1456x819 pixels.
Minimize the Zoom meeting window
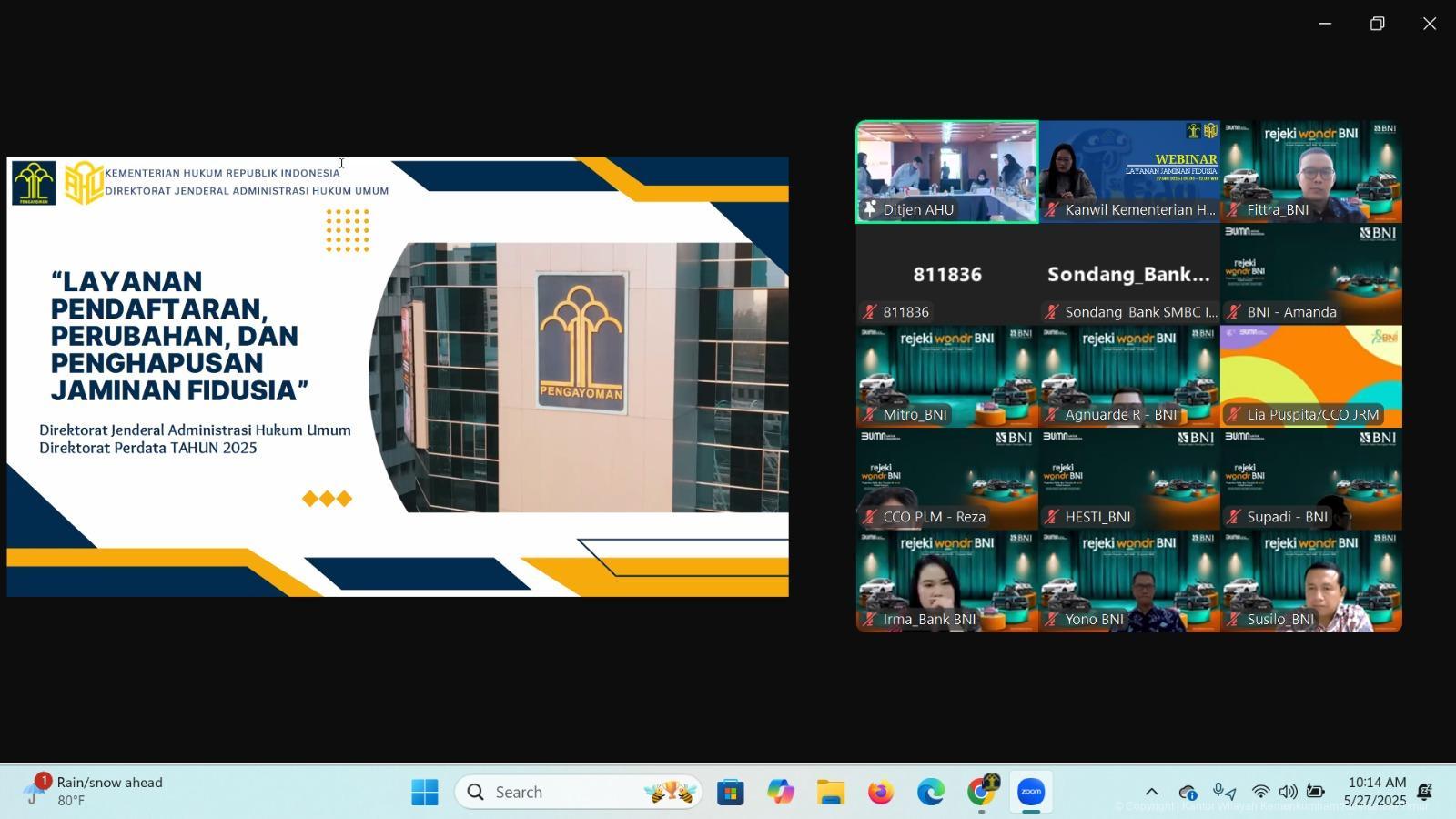1325,24
